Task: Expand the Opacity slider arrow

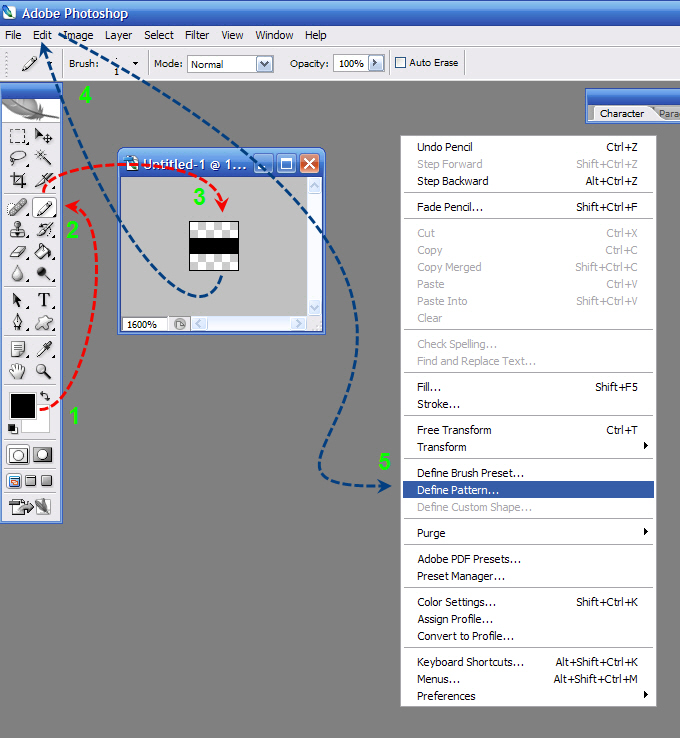Action: click(376, 63)
